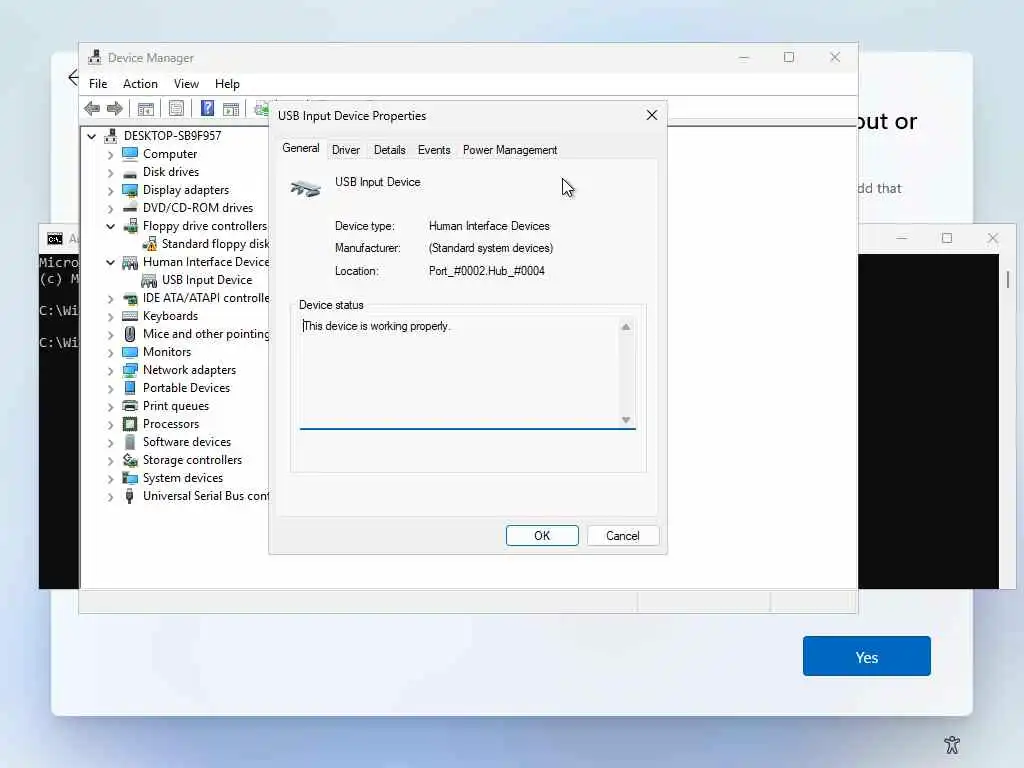This screenshot has width=1024, height=768.
Task: Click the blue Yes button in setup window
Action: pyautogui.click(x=867, y=656)
